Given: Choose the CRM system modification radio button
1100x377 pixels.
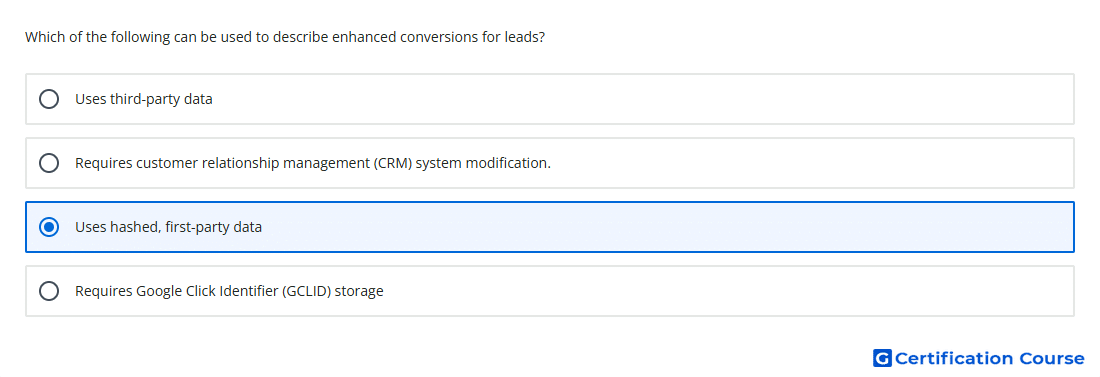Looking at the screenshot, I should [49, 163].
